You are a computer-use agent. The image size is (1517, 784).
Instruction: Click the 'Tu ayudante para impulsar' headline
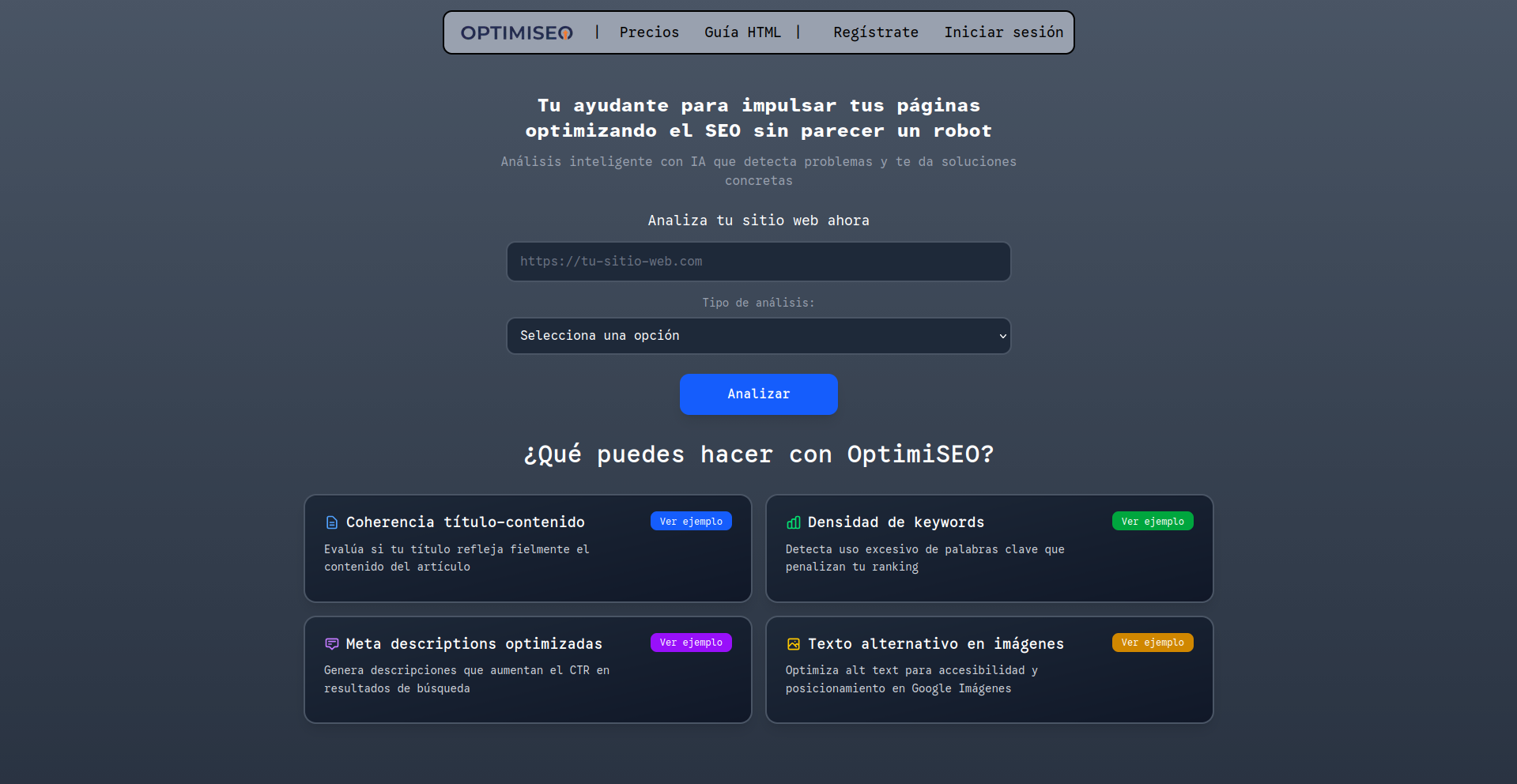point(759,118)
